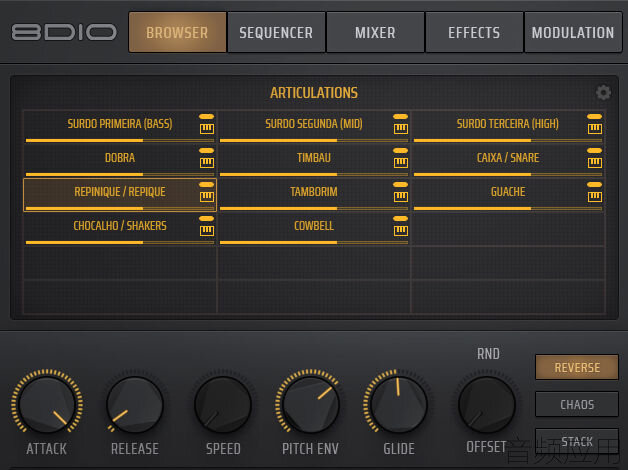
Task: Toggle the pill indicator for Guache
Action: pyautogui.click(x=595, y=185)
